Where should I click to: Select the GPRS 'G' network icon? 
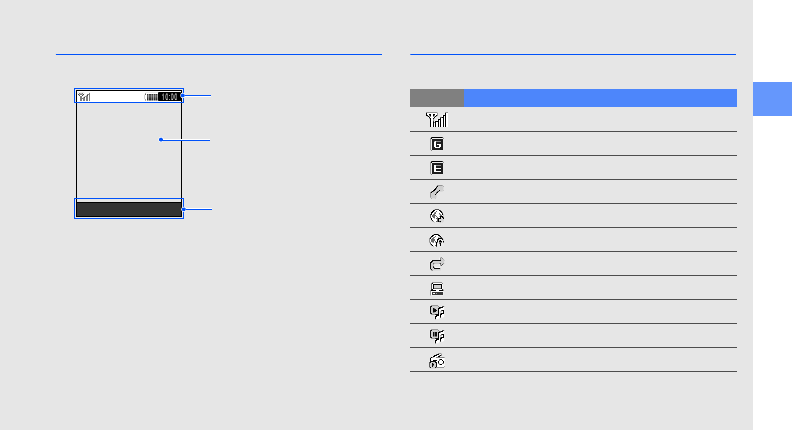[x=437, y=143]
